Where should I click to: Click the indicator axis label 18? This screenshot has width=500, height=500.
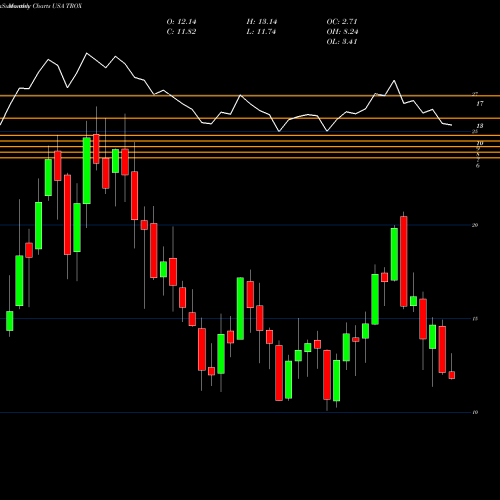(480, 126)
